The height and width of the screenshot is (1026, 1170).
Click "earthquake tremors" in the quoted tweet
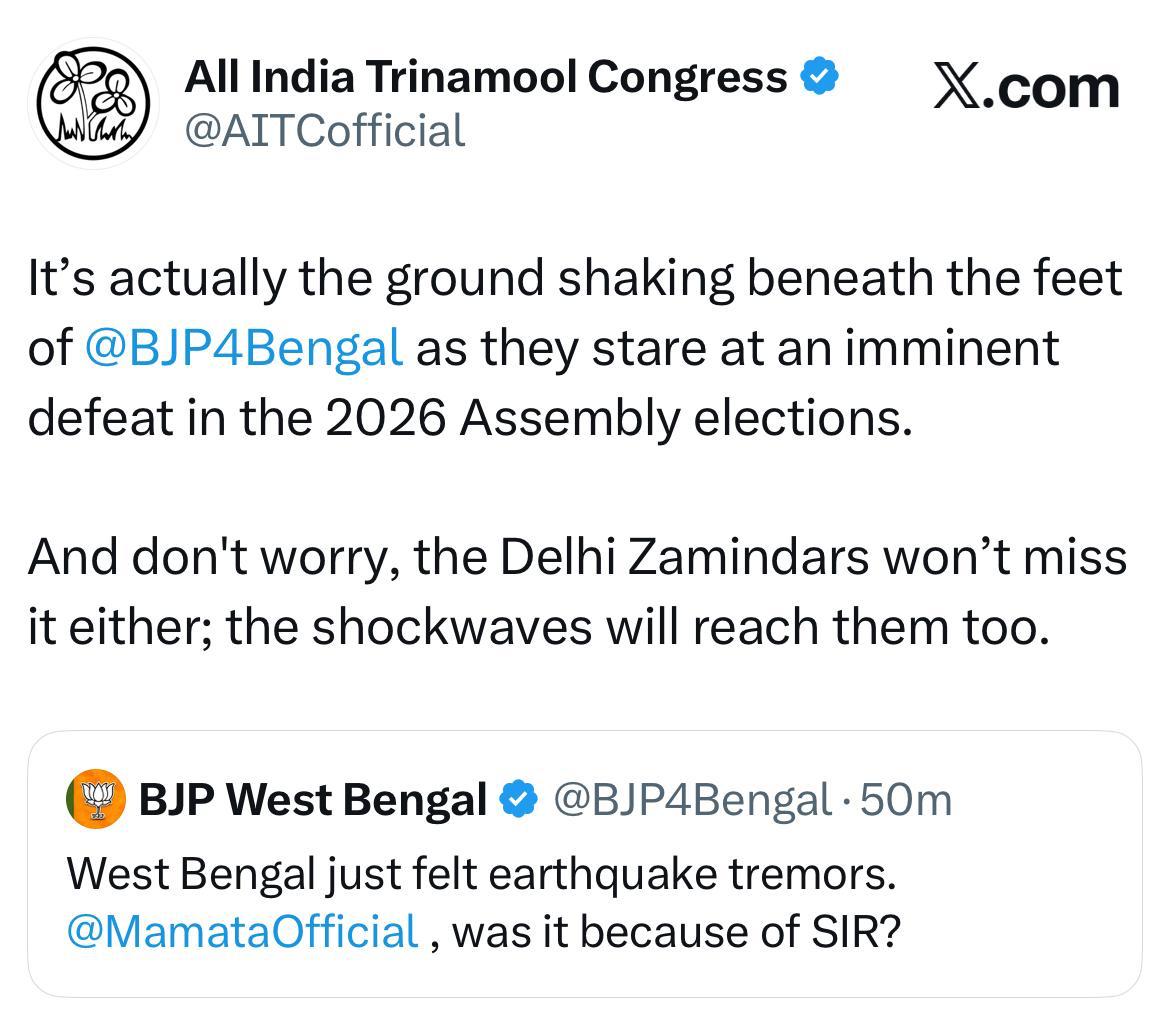[693, 874]
